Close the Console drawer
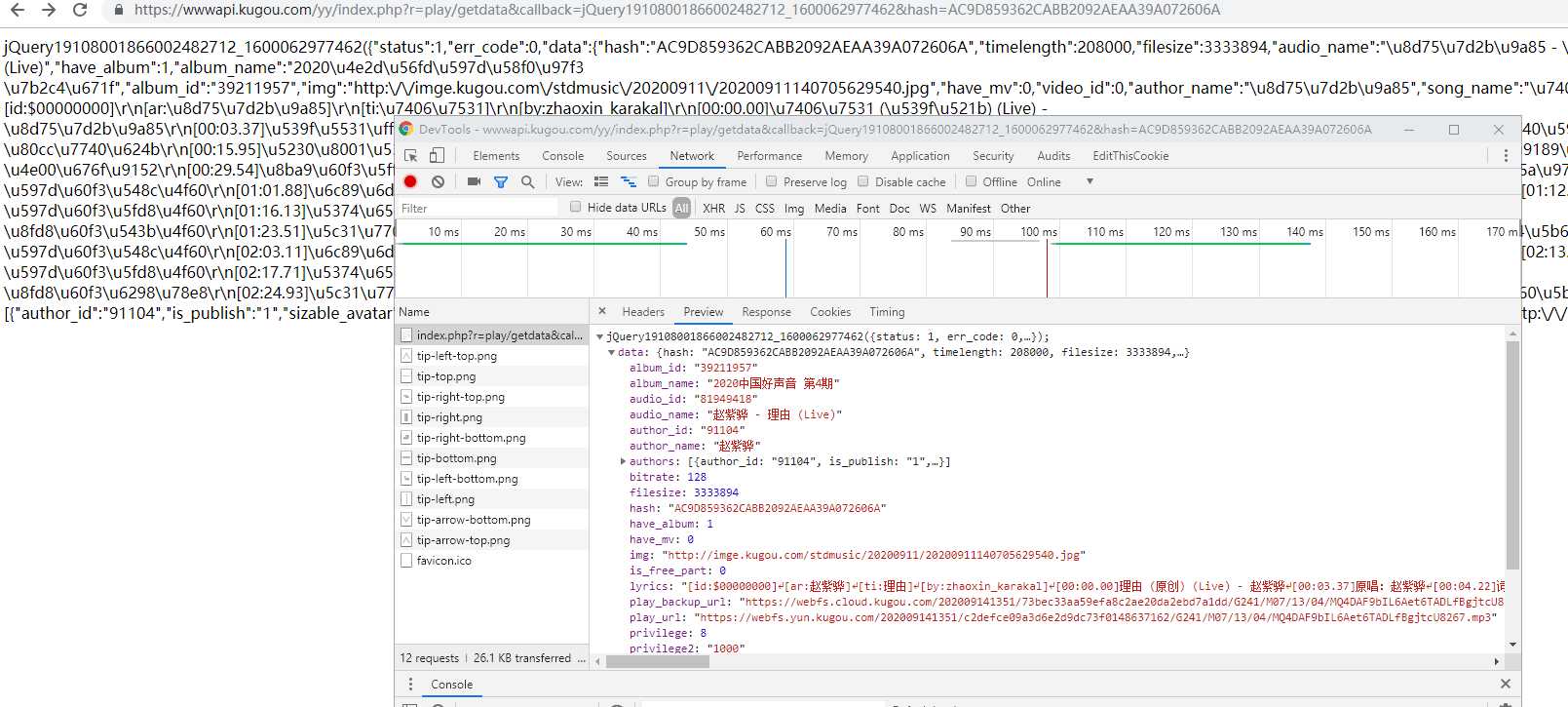This screenshot has height=707, width=1568. click(1506, 685)
